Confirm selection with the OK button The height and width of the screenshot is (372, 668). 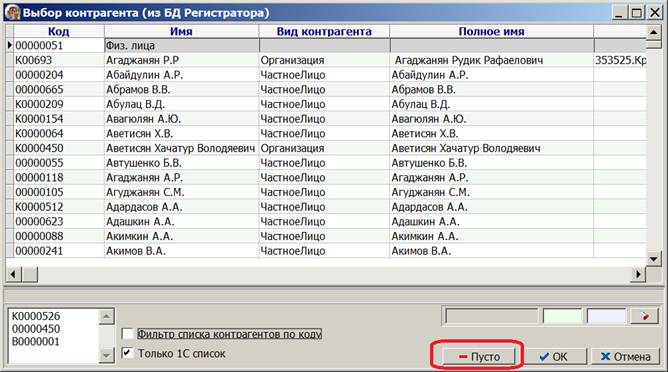555,356
